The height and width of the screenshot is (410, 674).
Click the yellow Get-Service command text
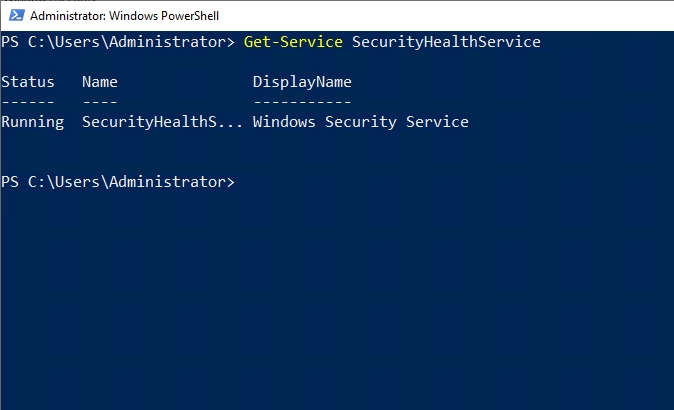coord(293,42)
